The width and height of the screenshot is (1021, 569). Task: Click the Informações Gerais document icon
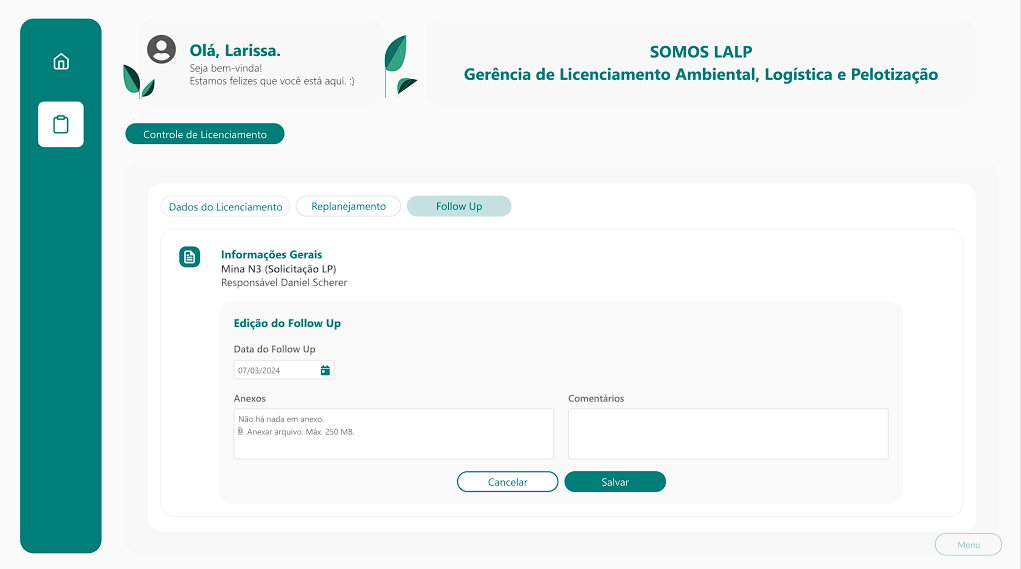coord(189,257)
